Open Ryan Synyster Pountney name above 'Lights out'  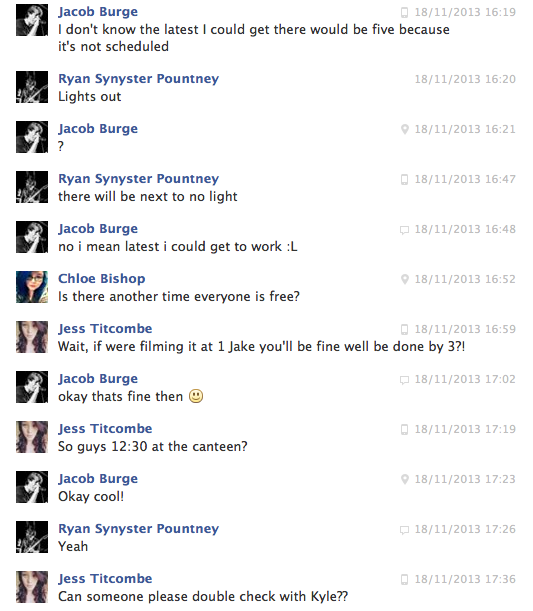click(138, 79)
